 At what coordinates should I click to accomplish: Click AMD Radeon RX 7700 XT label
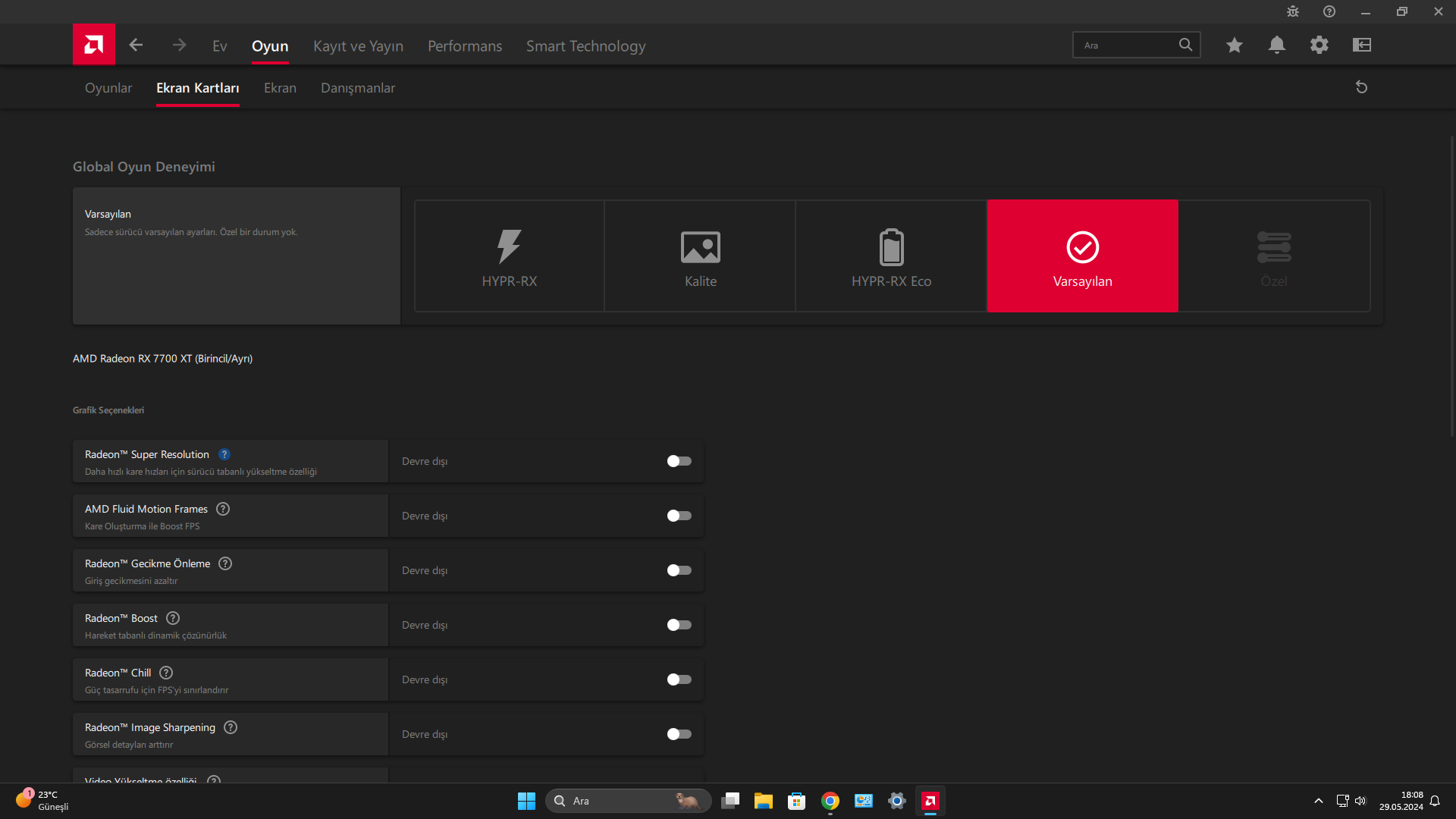click(x=162, y=359)
